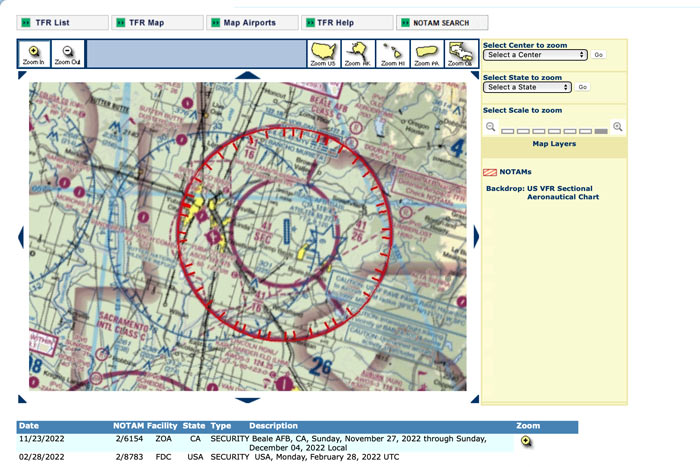700x467 pixels.
Task: Click the date 11/23/2022
Action: coord(42,439)
